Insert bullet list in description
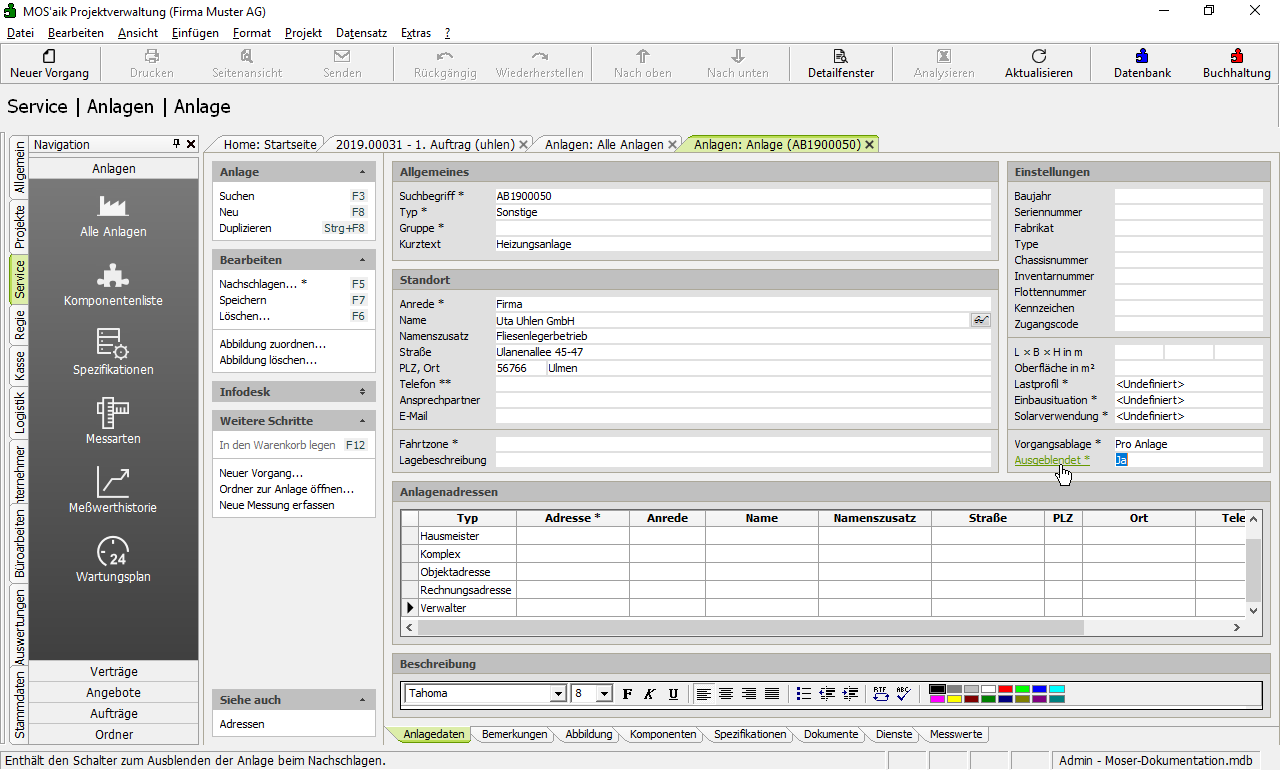Screen dimensions: 1280x770 [x=804, y=694]
